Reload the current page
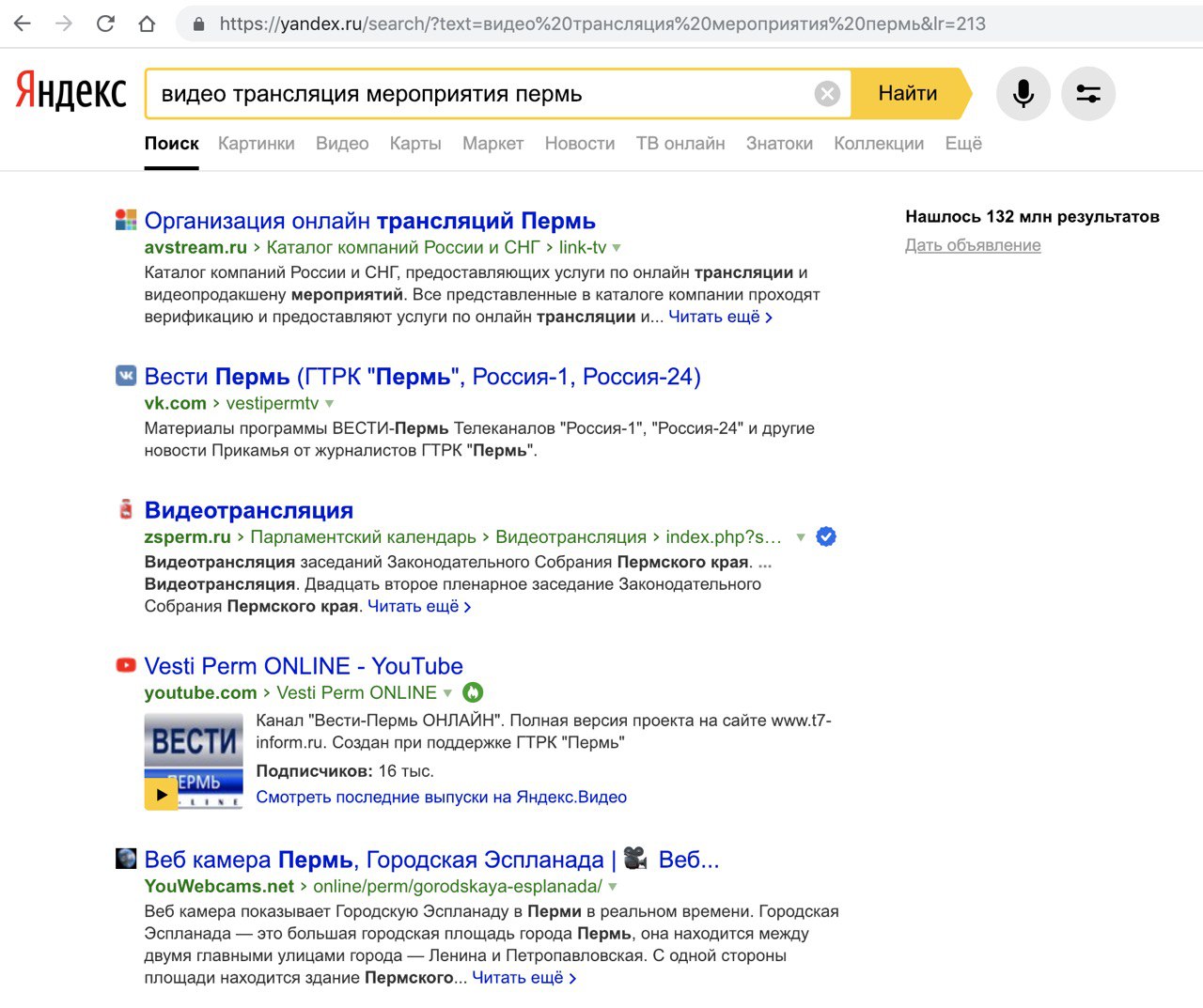Screen dimensions: 1203x1008 coord(105,23)
